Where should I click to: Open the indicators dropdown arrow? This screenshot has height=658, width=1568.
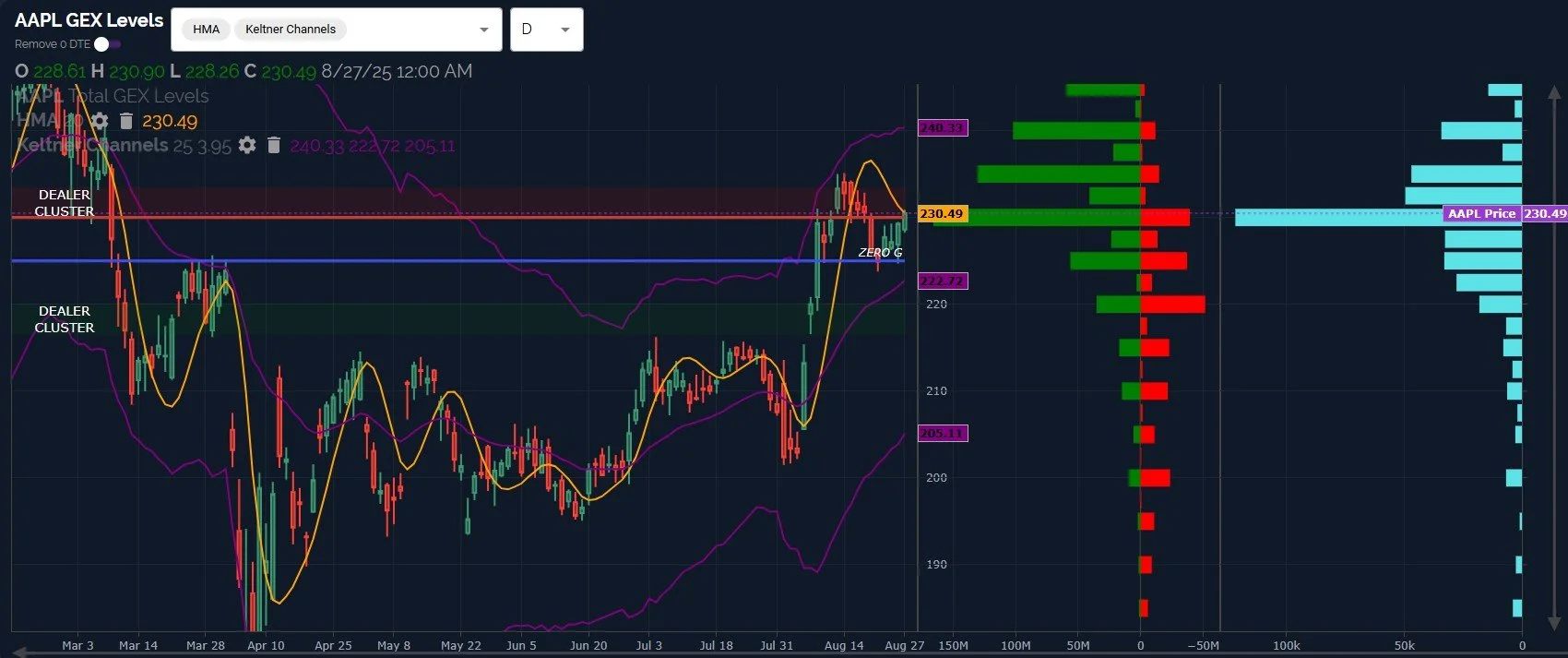click(484, 30)
